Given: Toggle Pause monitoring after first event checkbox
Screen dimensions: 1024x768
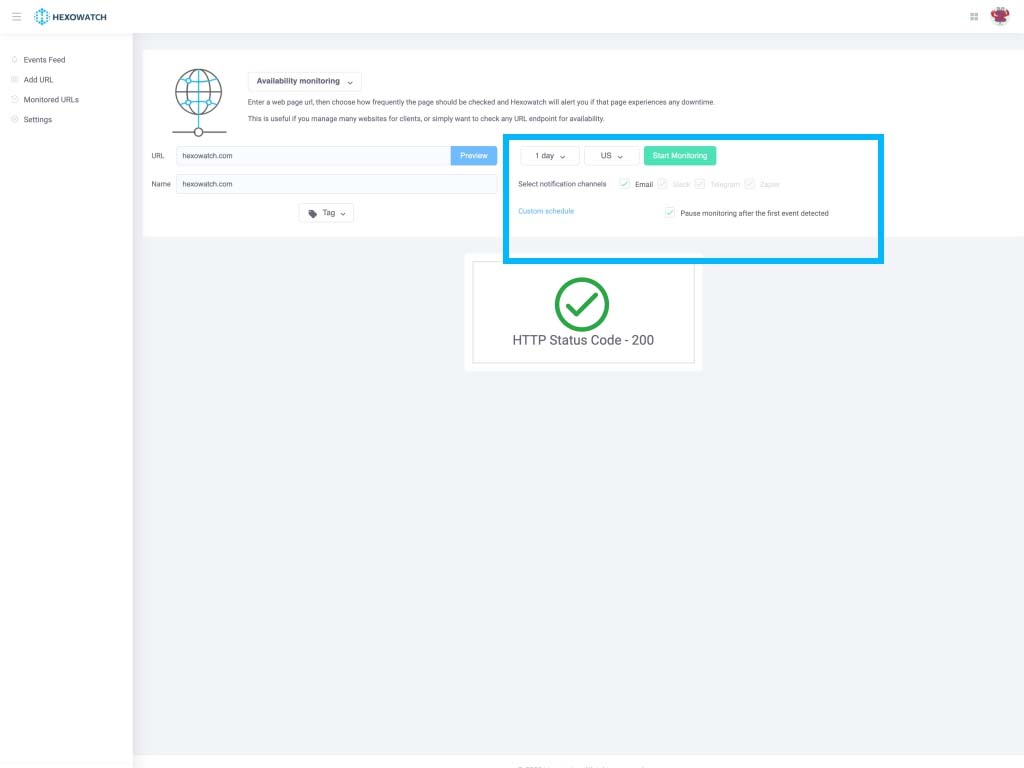Looking at the screenshot, I should 669,212.
